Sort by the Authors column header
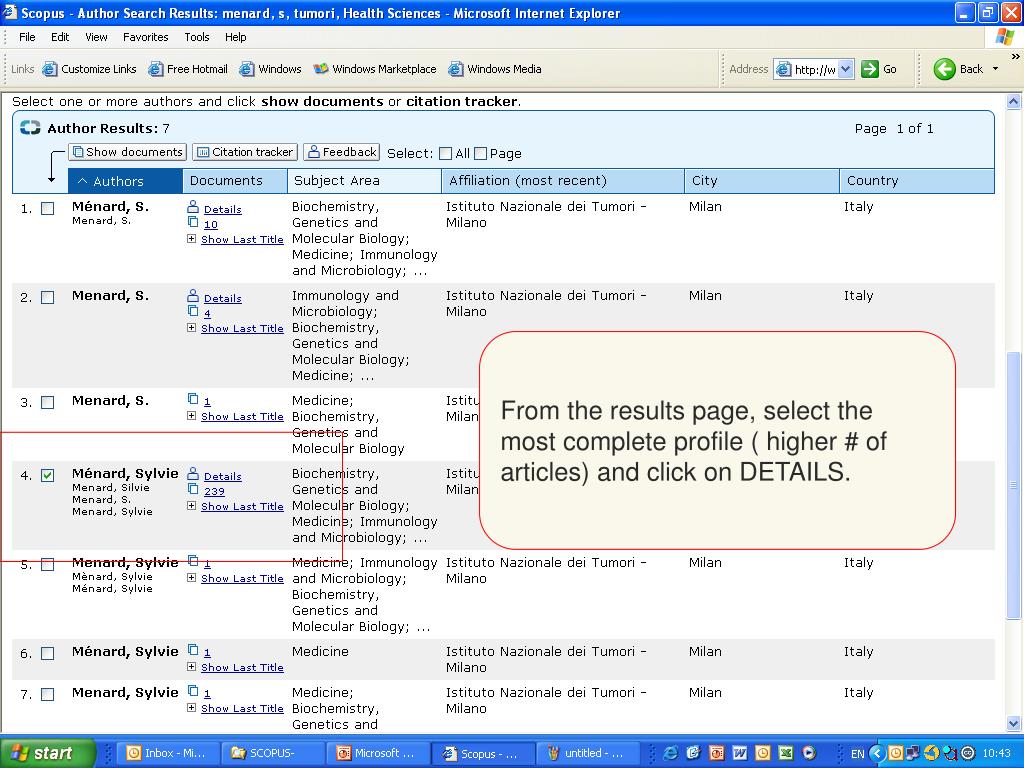This screenshot has width=1024, height=768. [x=125, y=181]
